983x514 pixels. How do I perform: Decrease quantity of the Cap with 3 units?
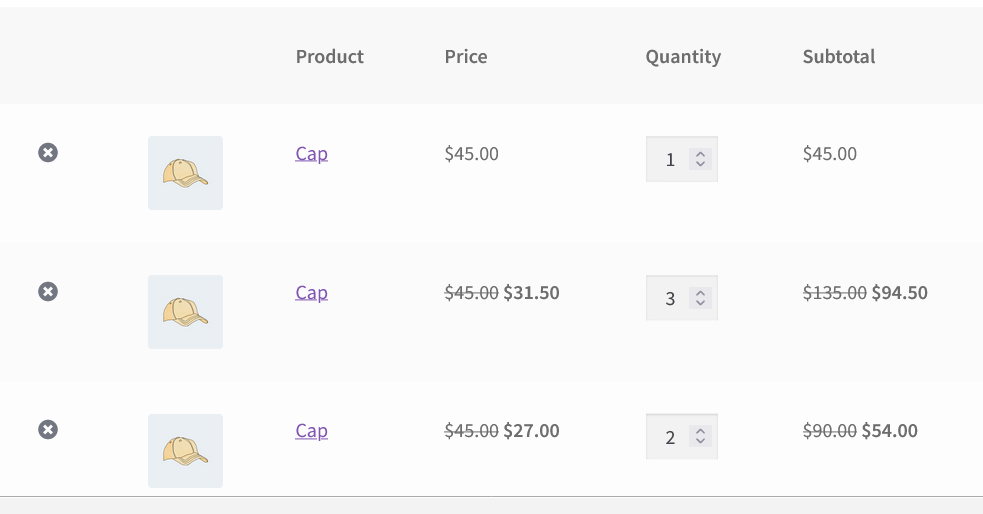700,303
